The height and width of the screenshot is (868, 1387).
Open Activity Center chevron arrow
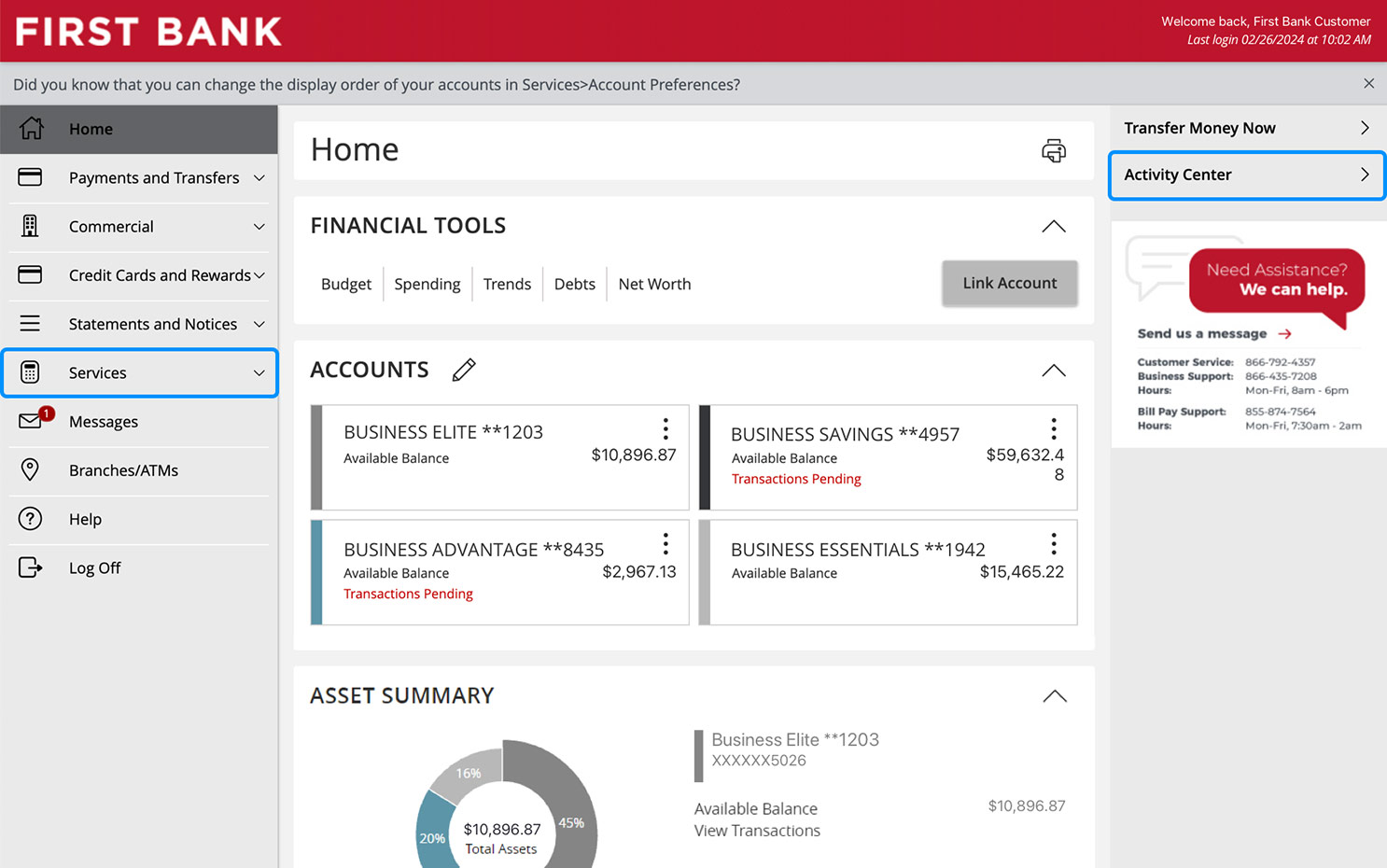click(1365, 175)
